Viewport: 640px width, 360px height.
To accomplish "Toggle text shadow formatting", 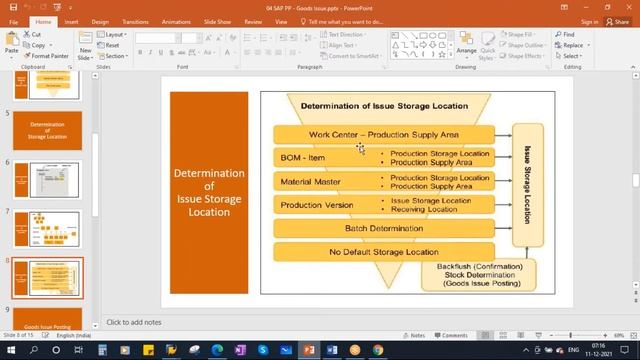I will pos(171,52).
